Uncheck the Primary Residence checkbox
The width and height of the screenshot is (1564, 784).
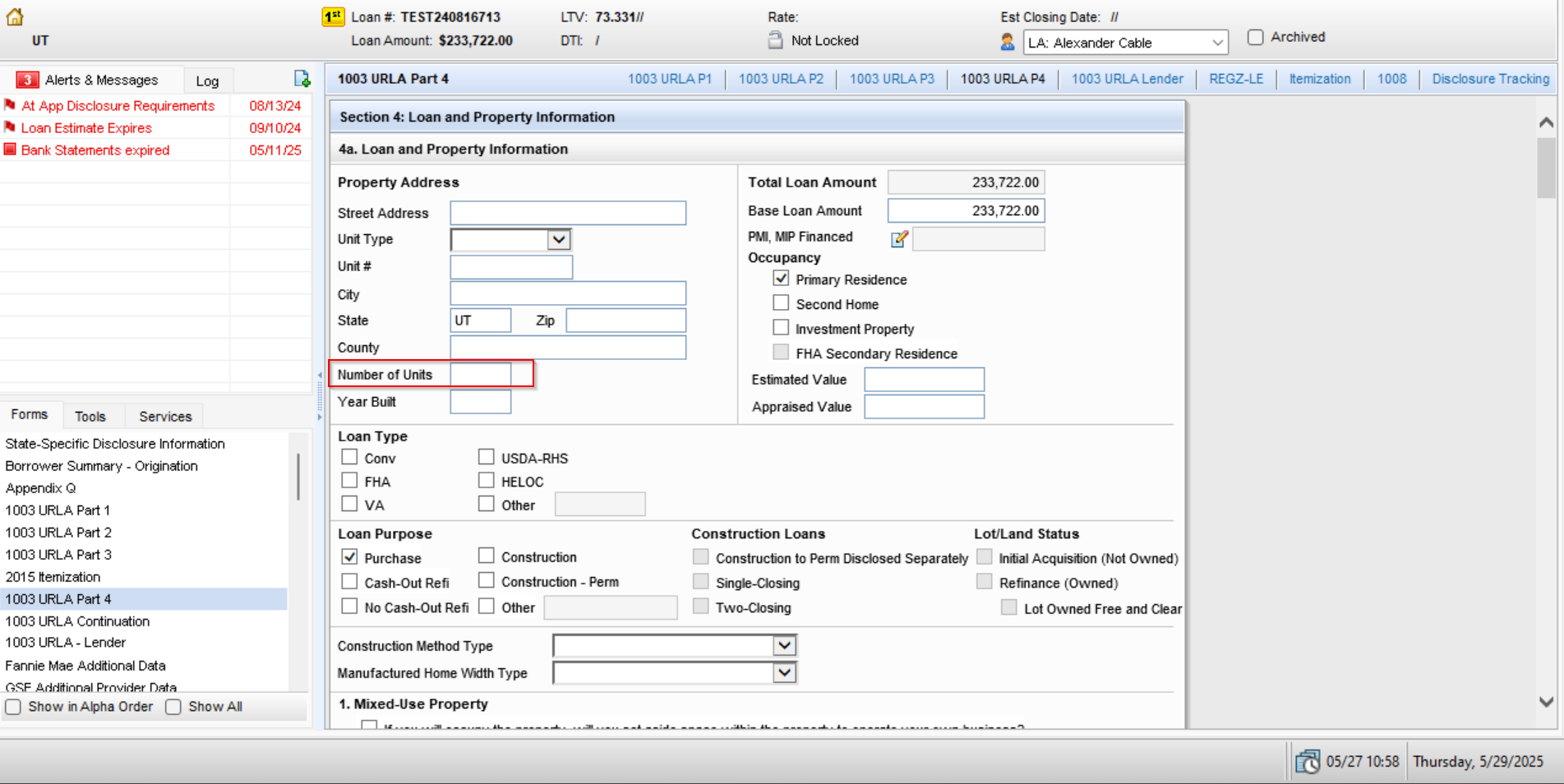click(x=781, y=279)
